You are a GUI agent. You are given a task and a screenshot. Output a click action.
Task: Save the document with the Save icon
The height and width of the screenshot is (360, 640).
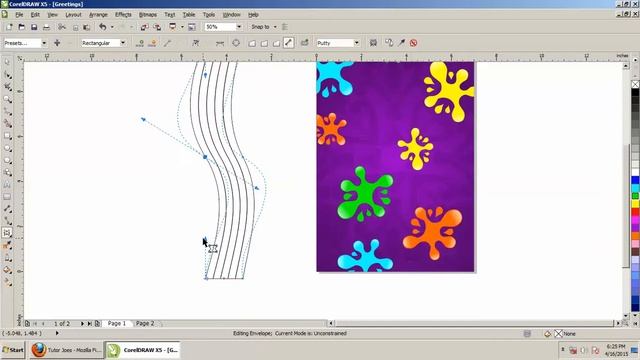click(34, 27)
